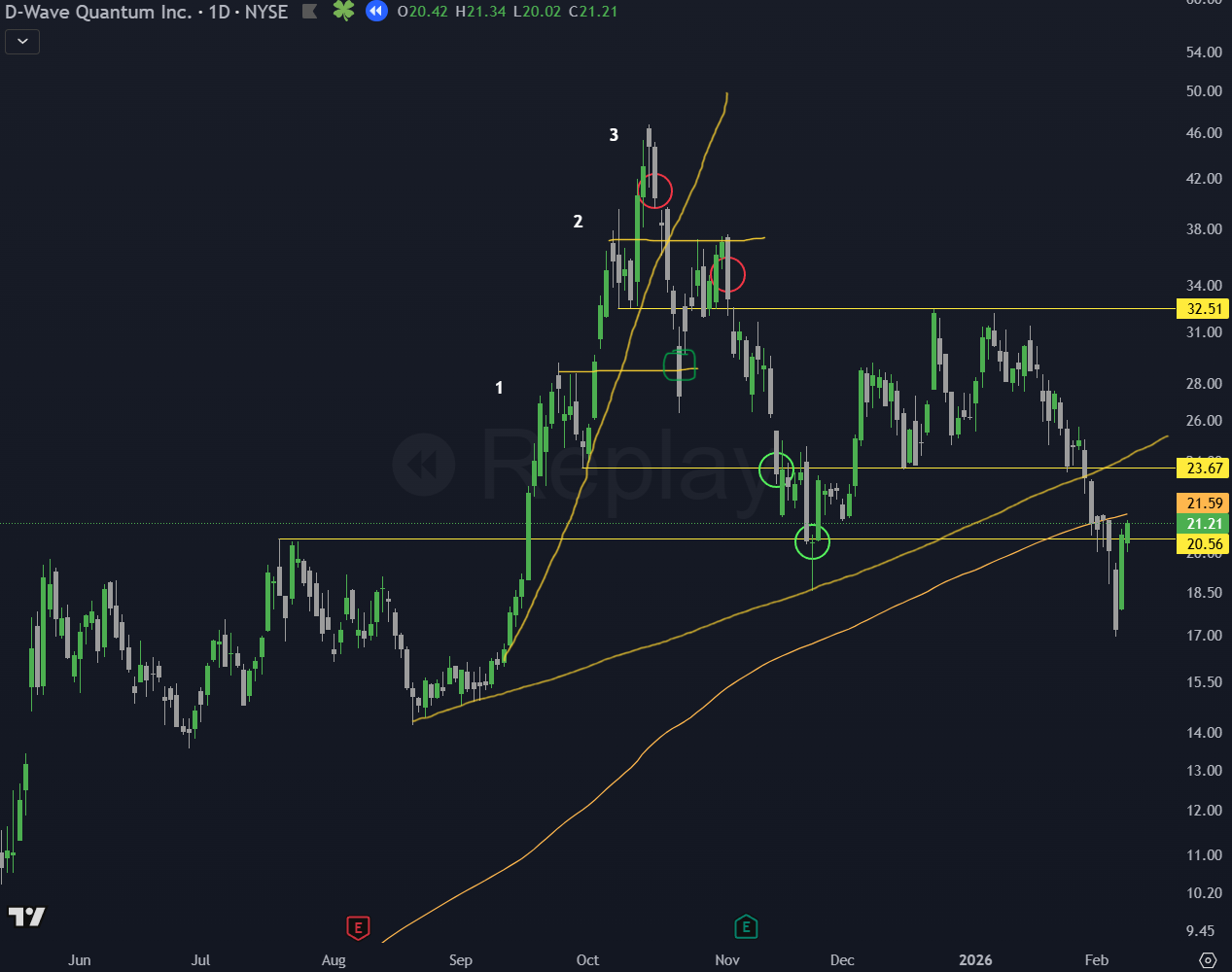Select the text label 3 above the peak
The height and width of the screenshot is (972, 1232).
point(614,135)
